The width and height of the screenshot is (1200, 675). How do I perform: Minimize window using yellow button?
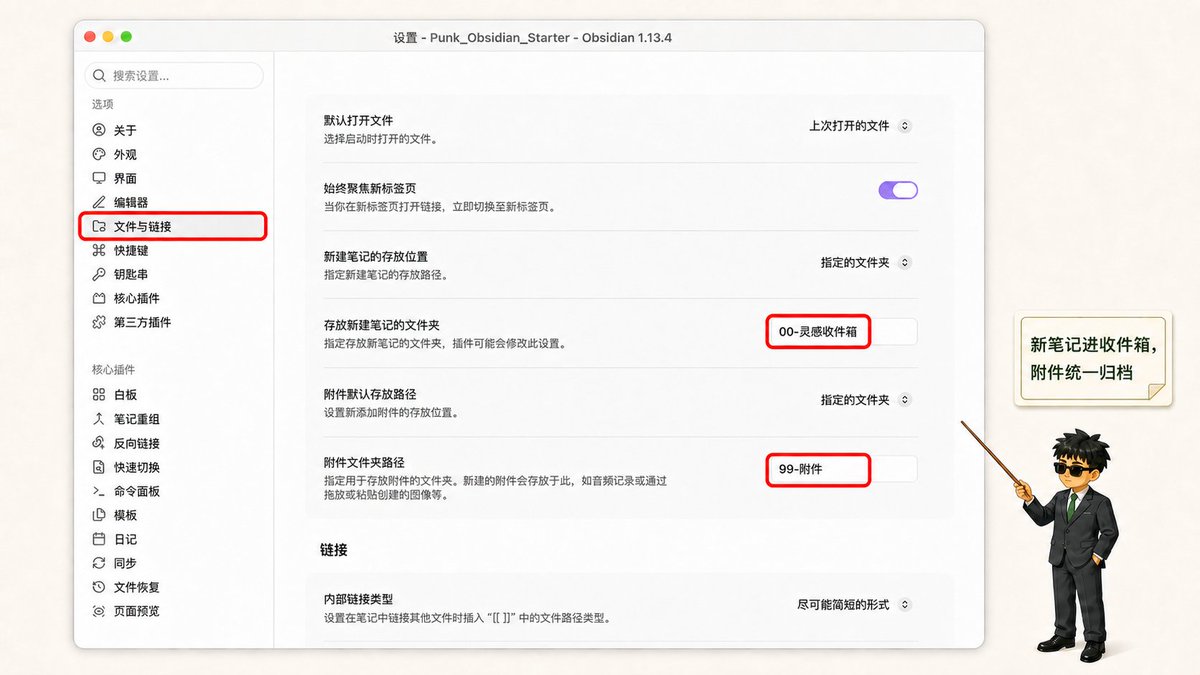coord(108,37)
